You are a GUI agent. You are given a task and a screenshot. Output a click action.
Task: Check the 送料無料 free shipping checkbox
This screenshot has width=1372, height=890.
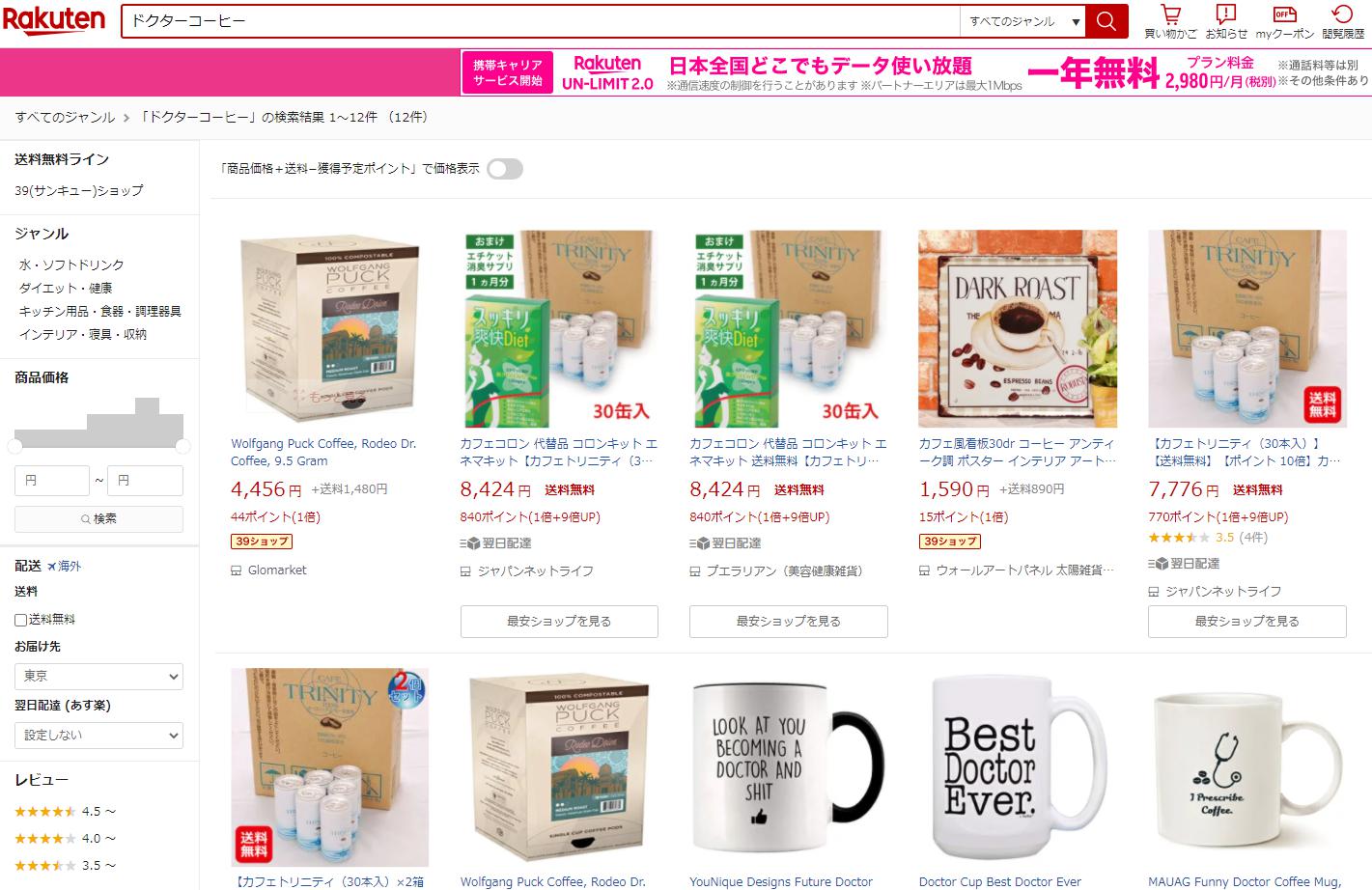pyautogui.click(x=21, y=620)
